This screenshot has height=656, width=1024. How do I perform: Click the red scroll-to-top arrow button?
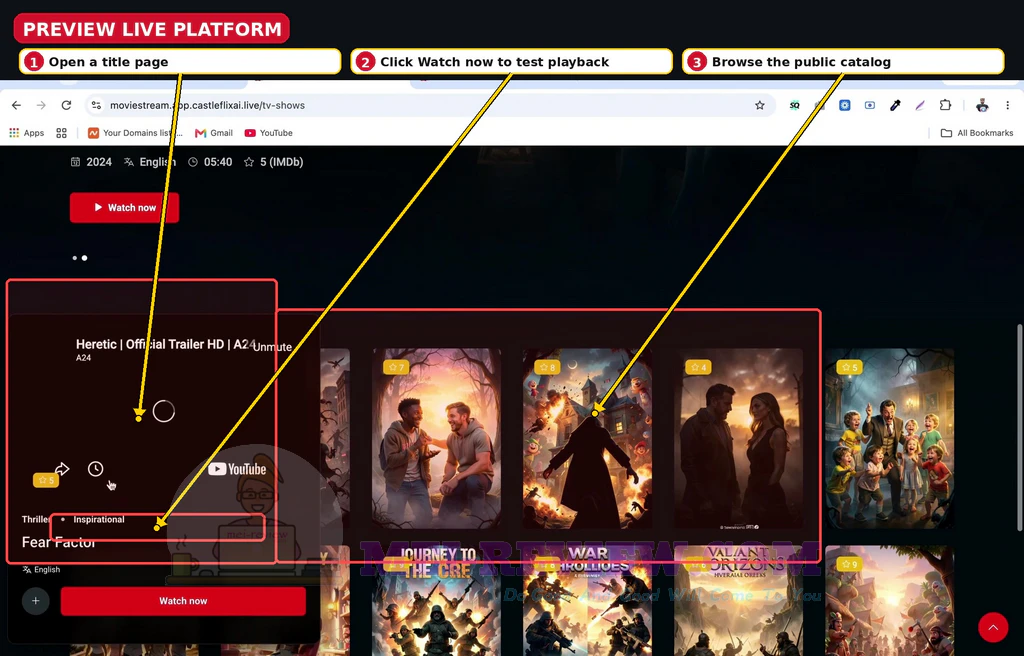point(993,627)
